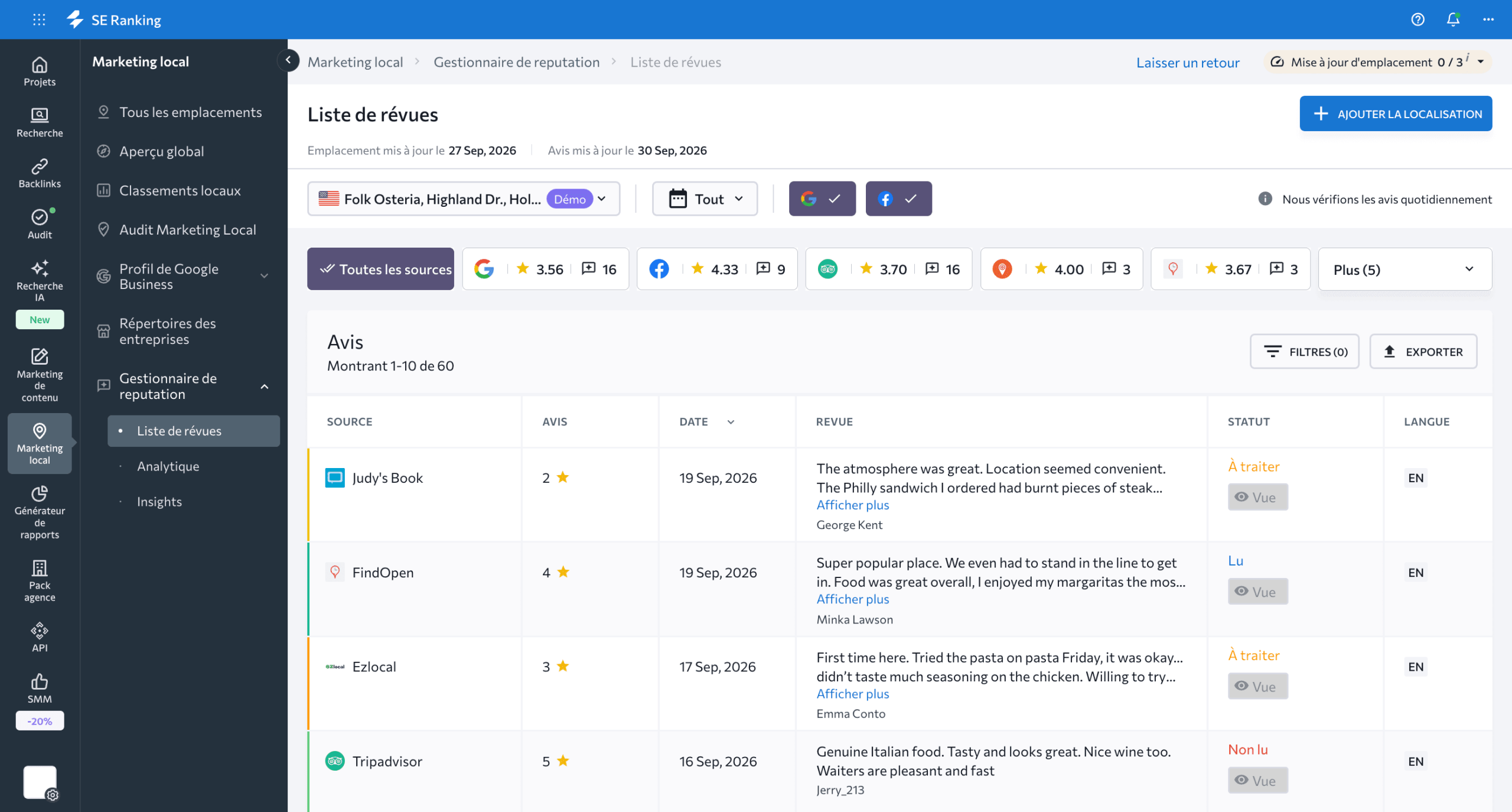Click EXPORTER button

coord(1423,352)
